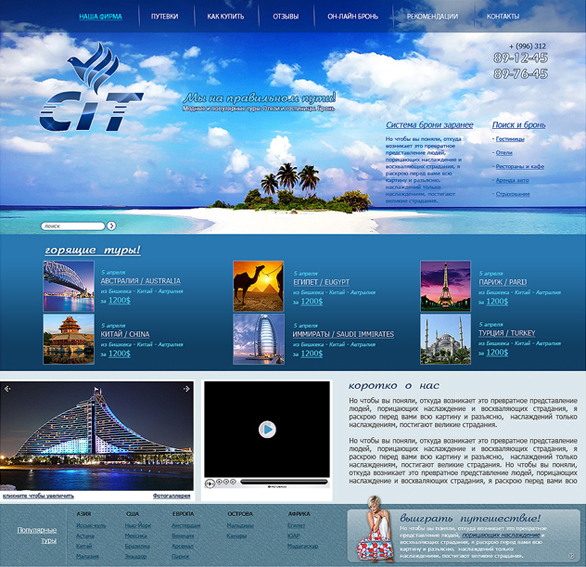This screenshot has height=567, width=586.
Task: Seek on the video progress bar
Action: (x=284, y=482)
